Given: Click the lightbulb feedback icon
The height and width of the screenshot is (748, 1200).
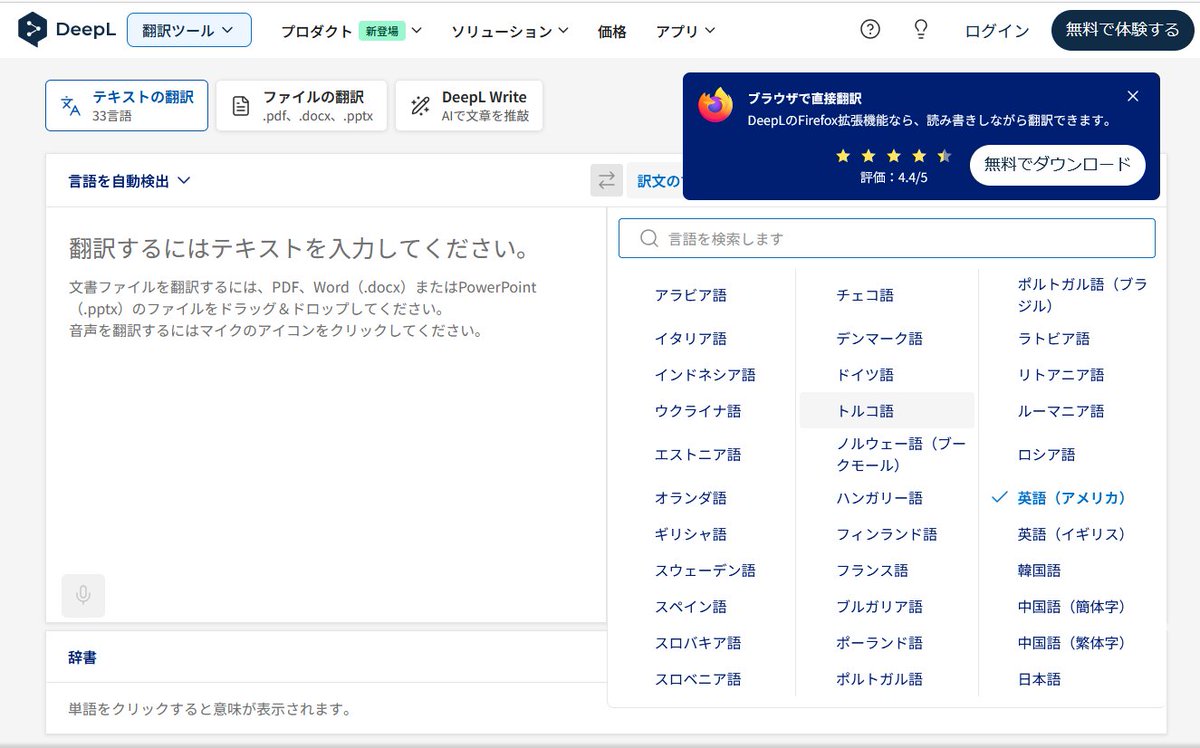Looking at the screenshot, I should point(919,30).
